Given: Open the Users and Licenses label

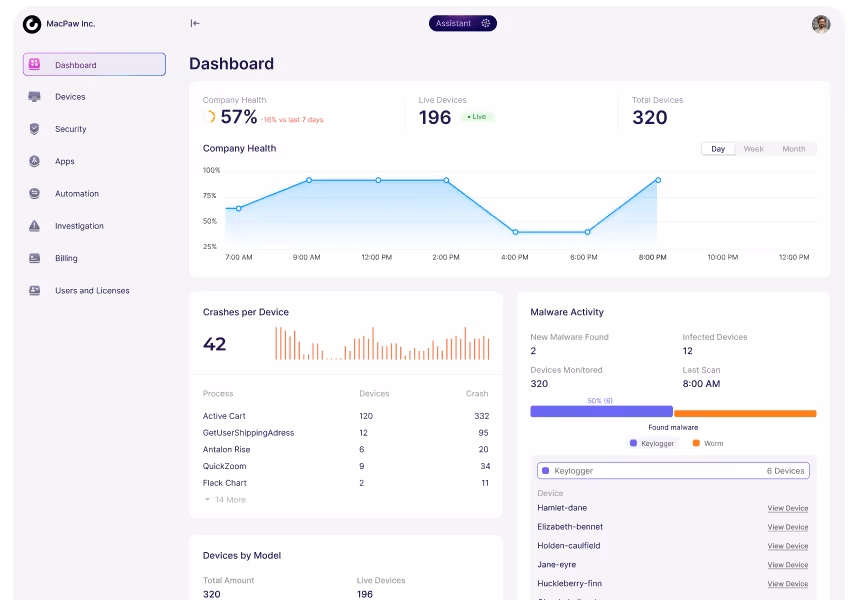Looking at the screenshot, I should coord(92,291).
